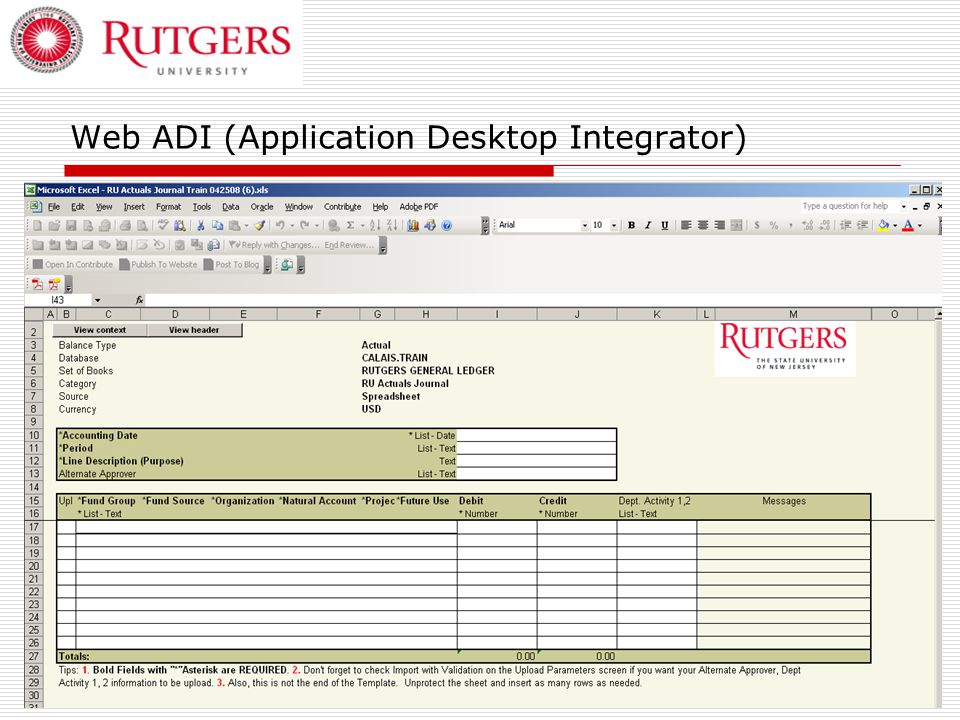Viewport: 960px width, 720px height.
Task: Click the Percent Style icon
Action: (774, 225)
